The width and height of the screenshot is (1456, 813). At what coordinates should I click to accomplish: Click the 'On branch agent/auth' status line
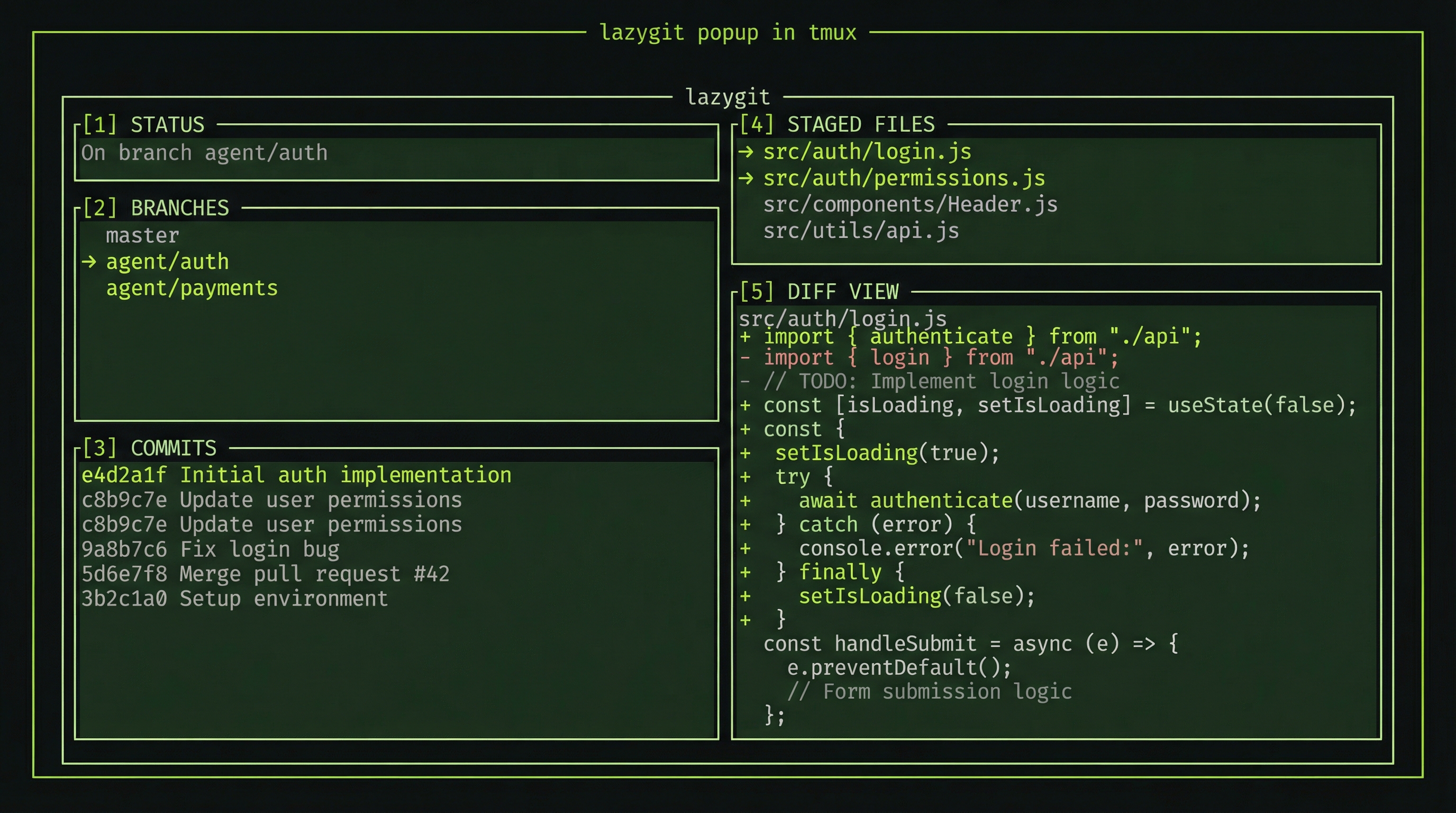point(205,152)
